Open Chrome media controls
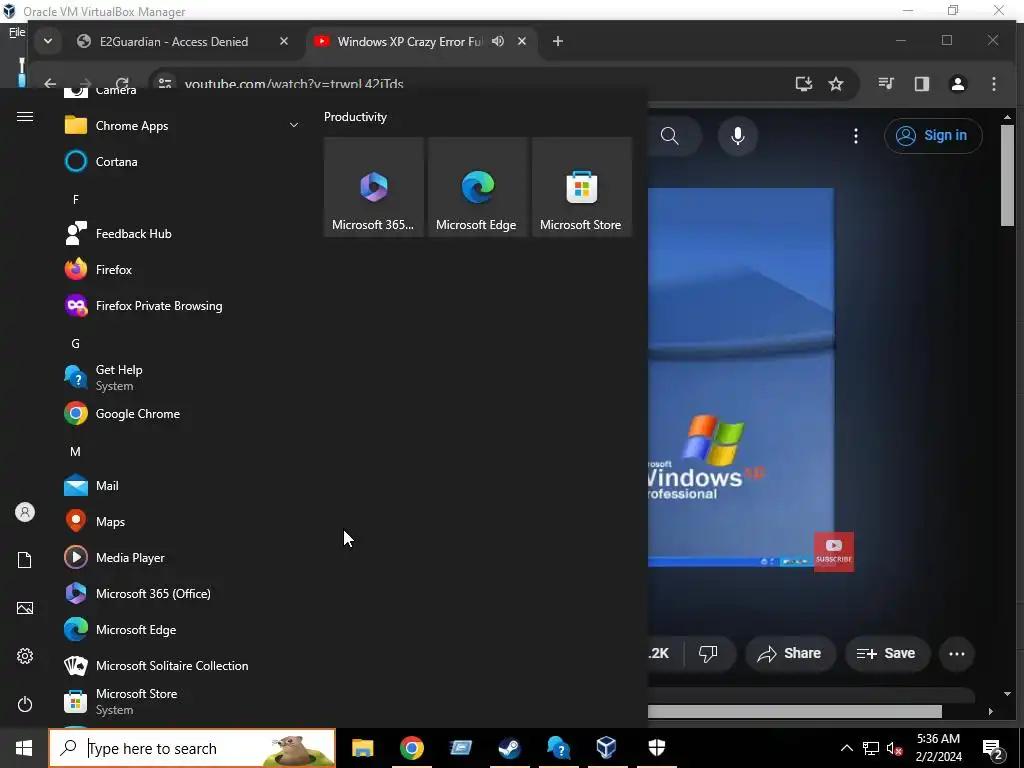This screenshot has height=768, width=1024. [886, 84]
